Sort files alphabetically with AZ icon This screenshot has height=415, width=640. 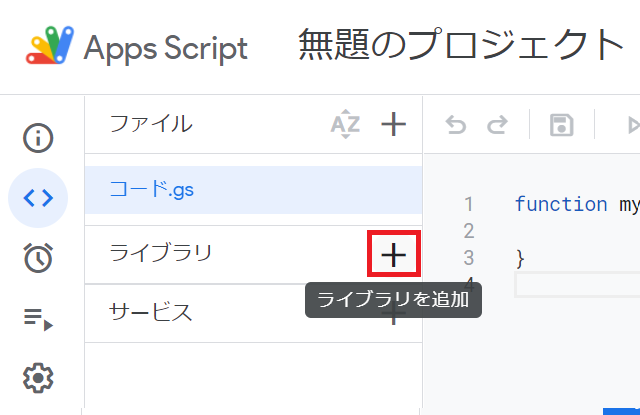(345, 124)
